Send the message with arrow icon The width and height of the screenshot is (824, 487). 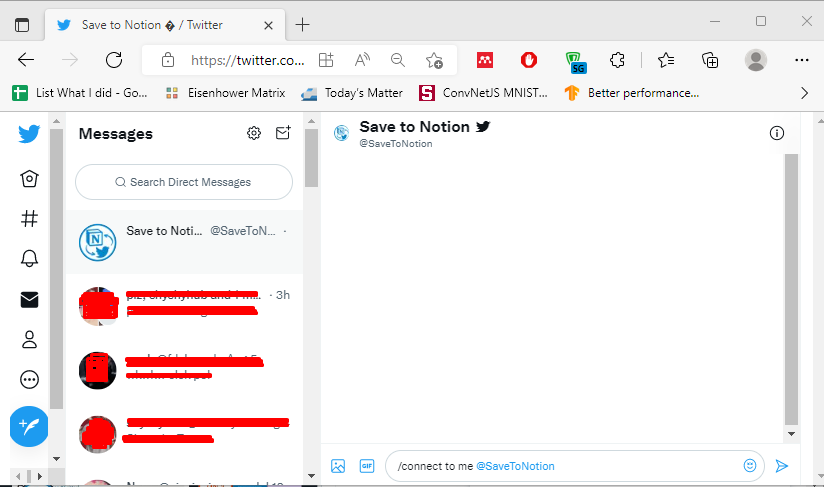[x=782, y=466]
